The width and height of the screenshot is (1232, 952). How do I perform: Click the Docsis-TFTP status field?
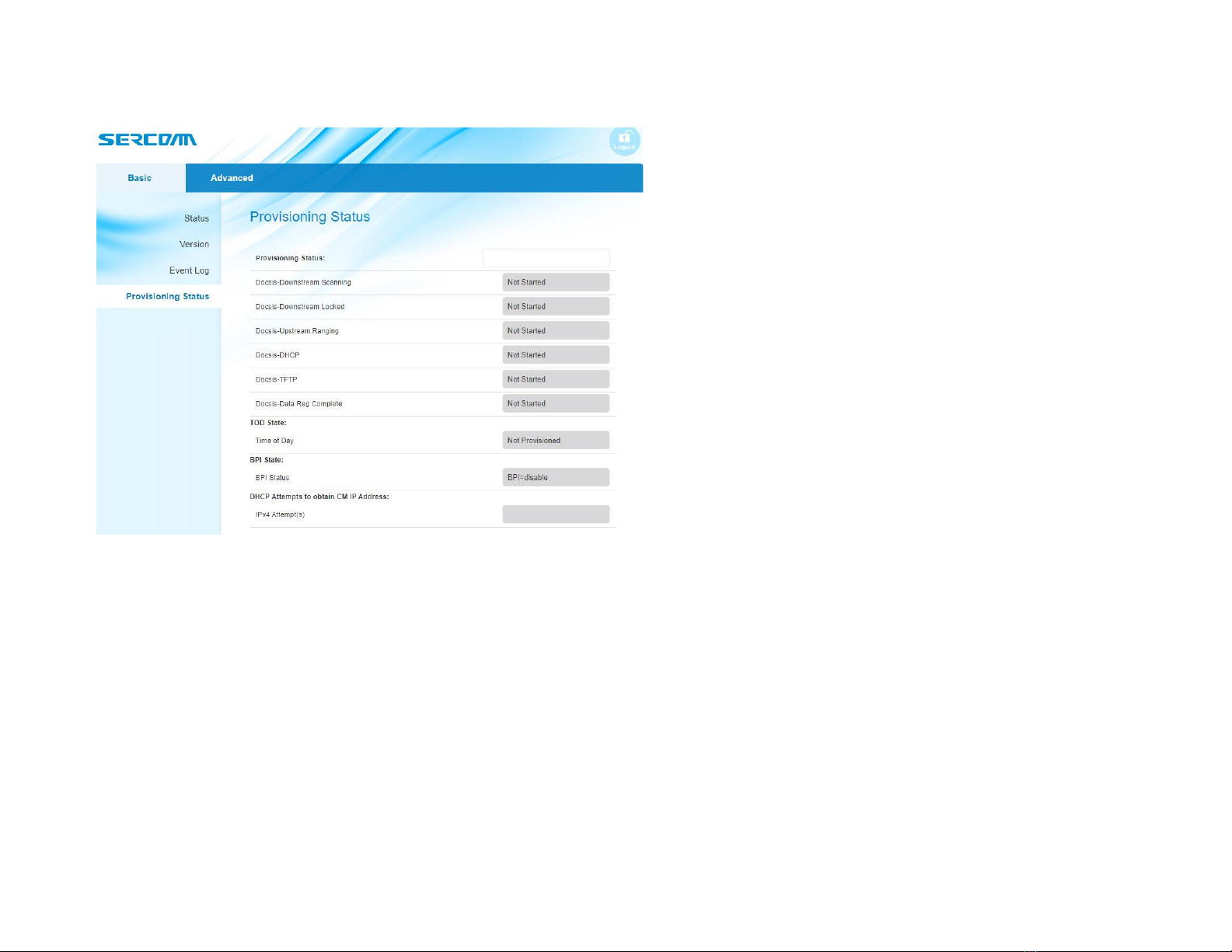click(556, 379)
